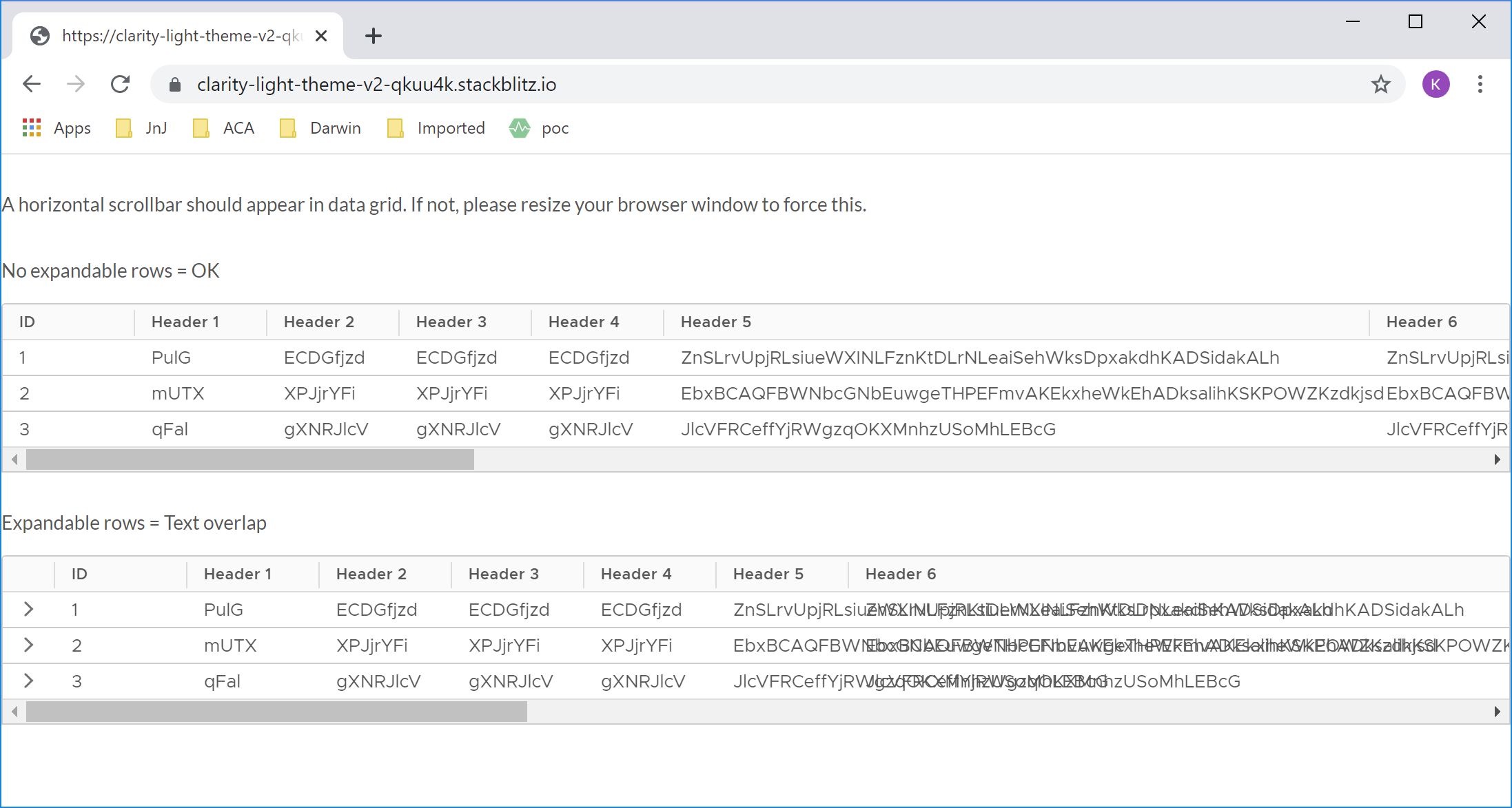Open a new tab with plus button
Viewport: 1512px width, 808px height.
[373, 36]
